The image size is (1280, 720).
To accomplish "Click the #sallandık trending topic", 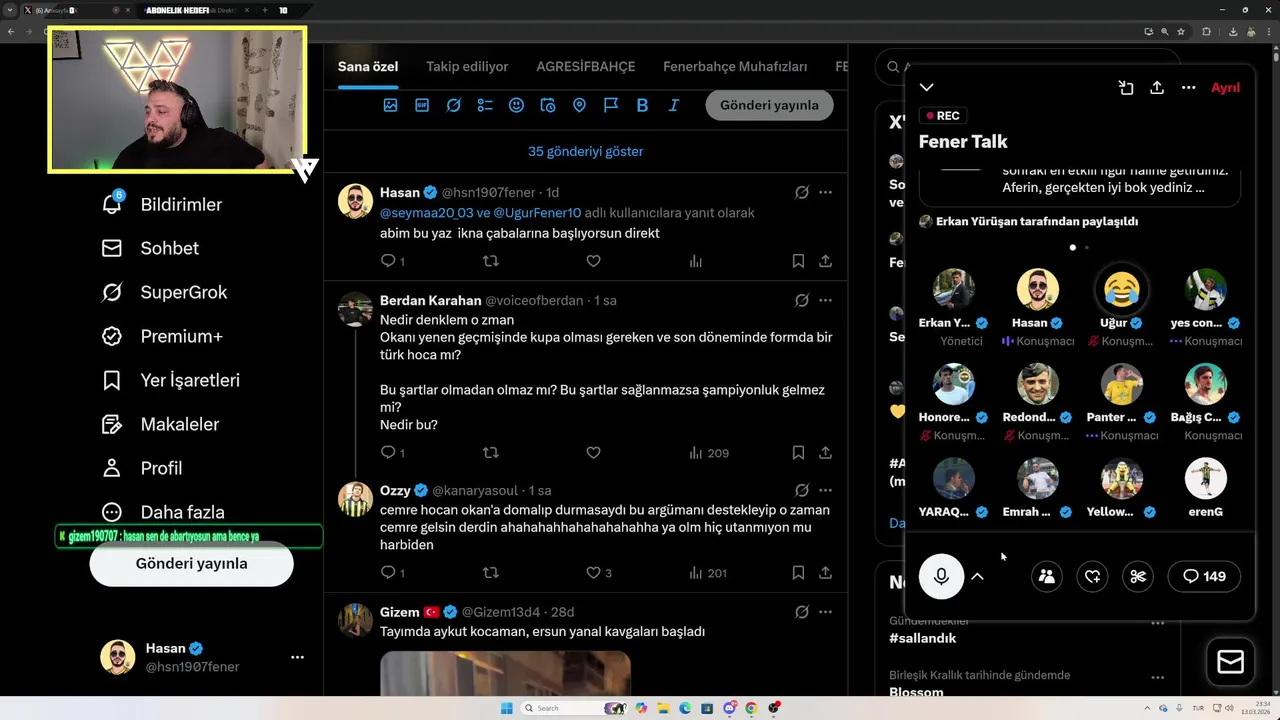I will 923,638.
